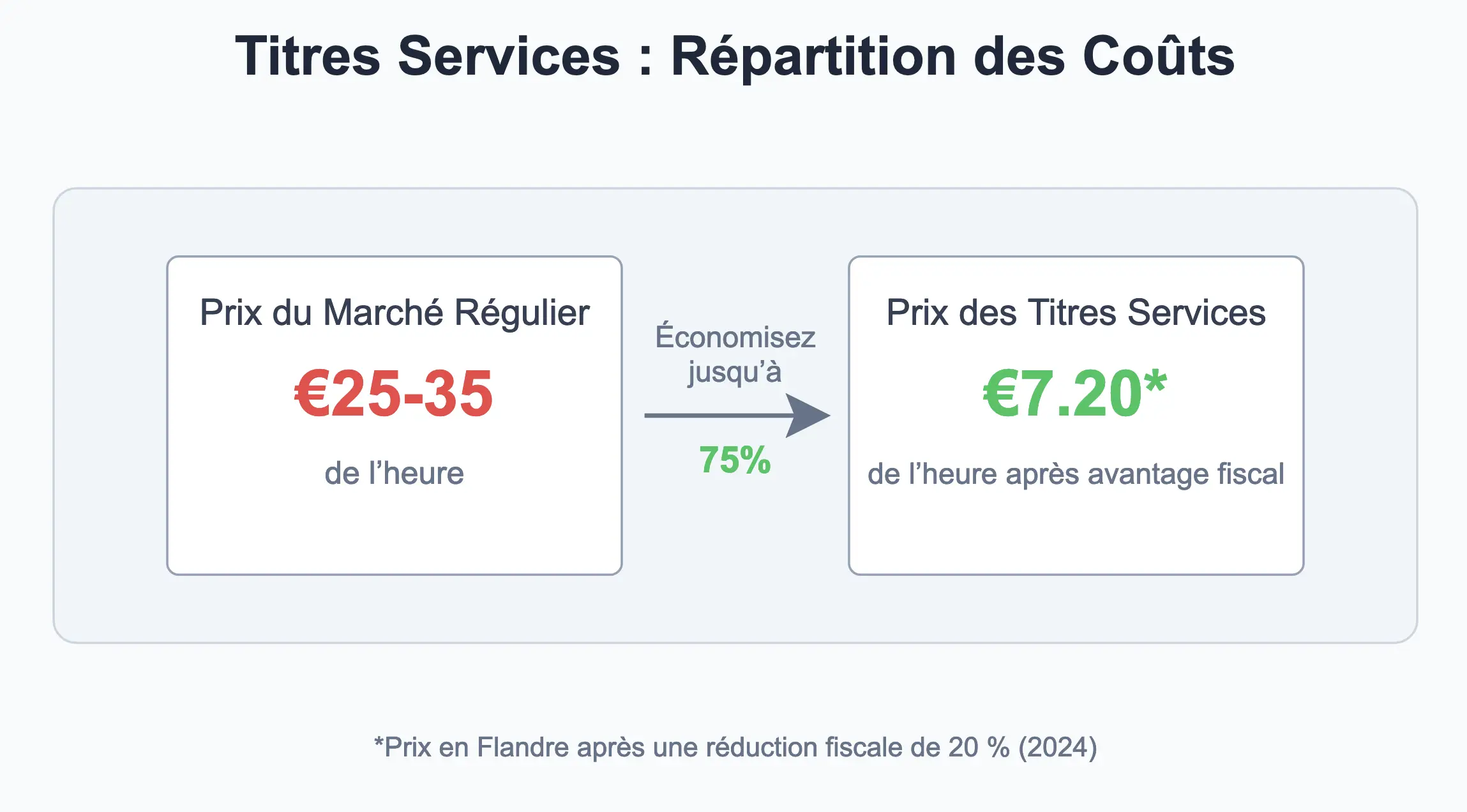Click the 'Économisez jusqu'à' label

[735, 354]
